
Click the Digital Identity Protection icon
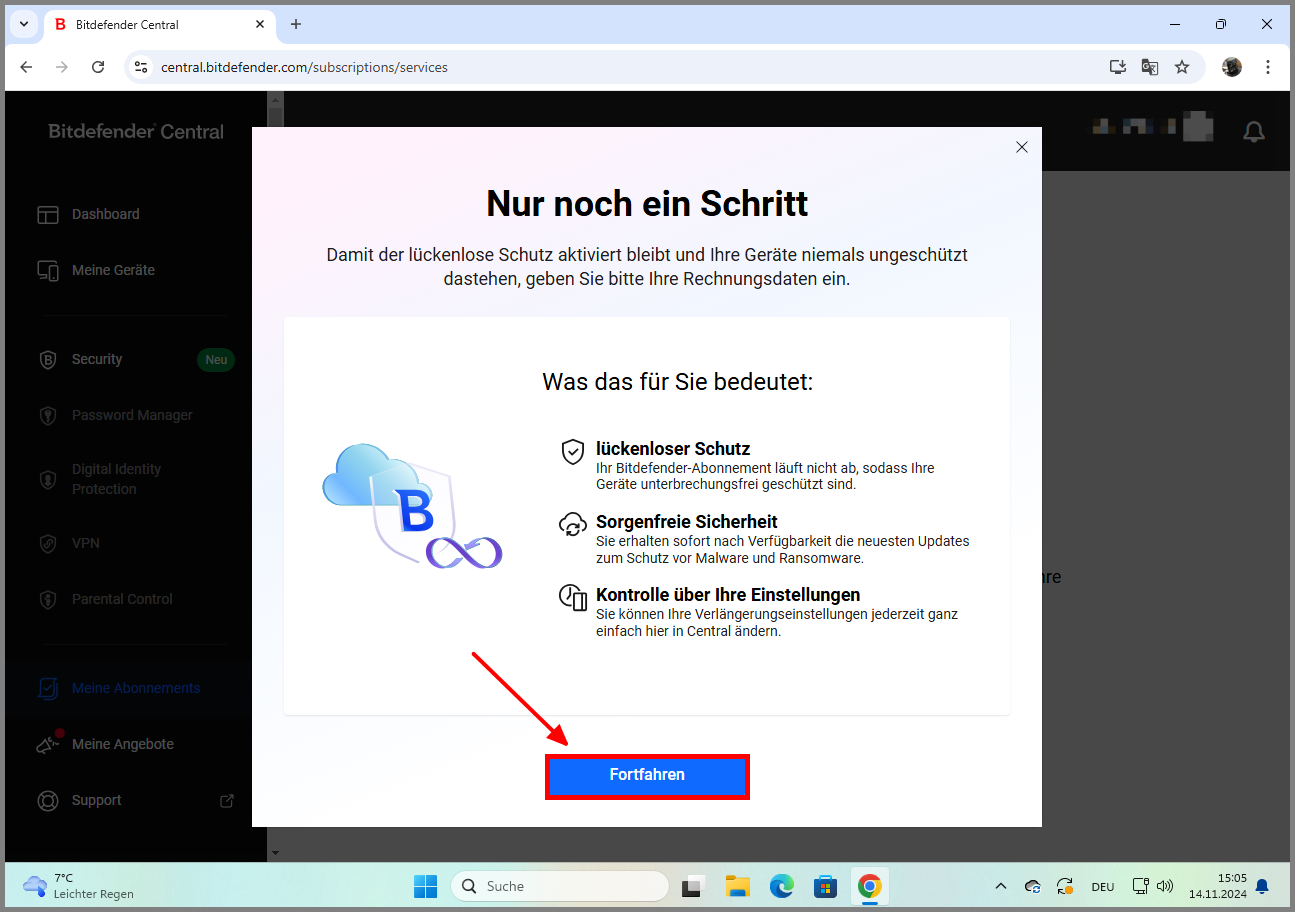point(48,479)
